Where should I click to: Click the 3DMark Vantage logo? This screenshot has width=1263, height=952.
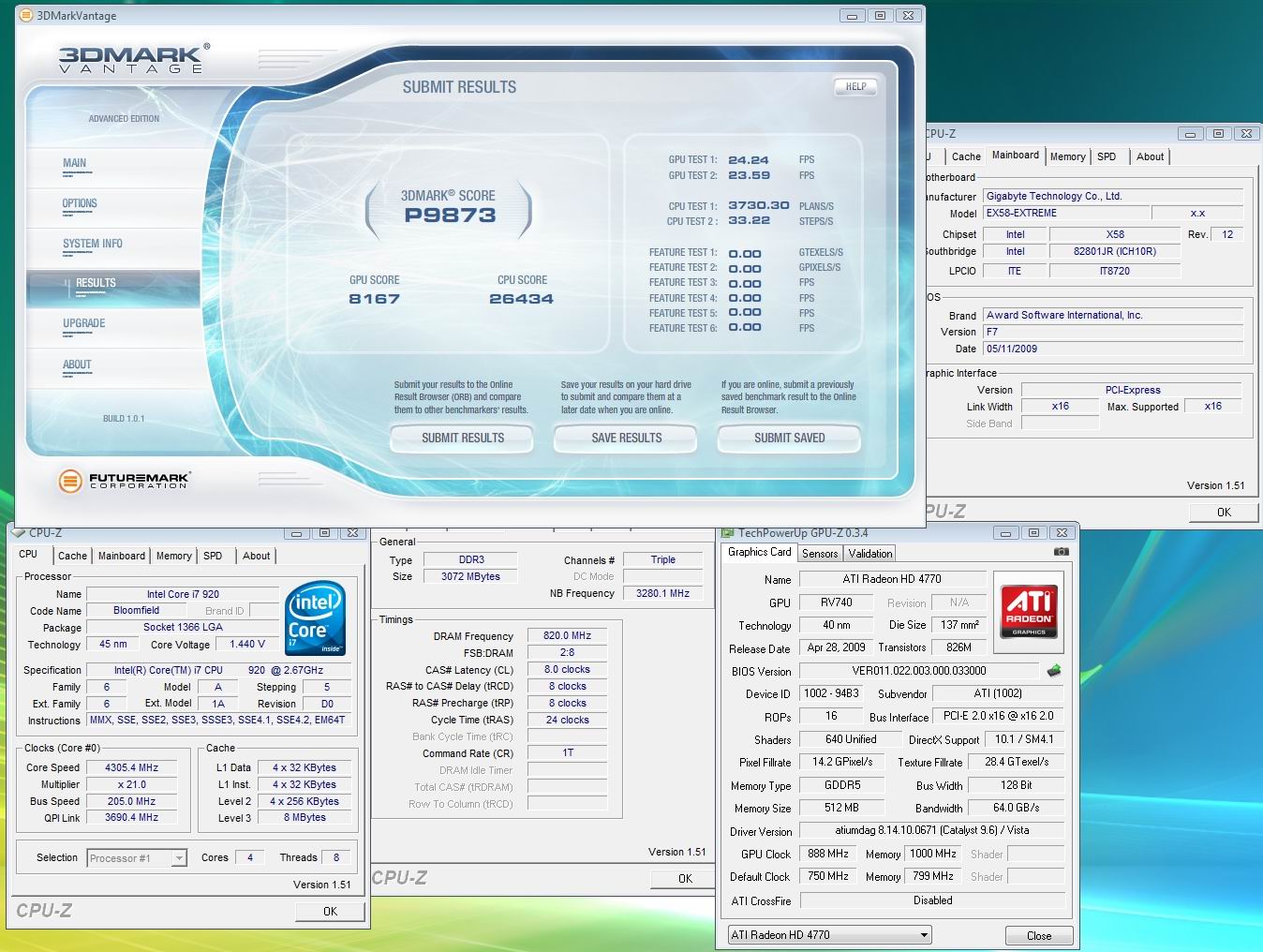pyautogui.click(x=134, y=58)
